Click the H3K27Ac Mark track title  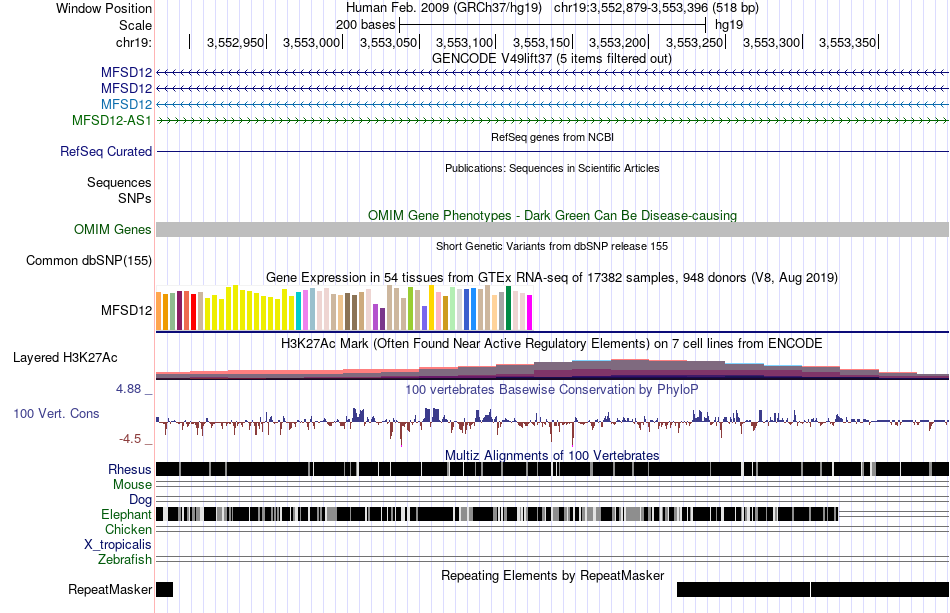click(x=552, y=344)
